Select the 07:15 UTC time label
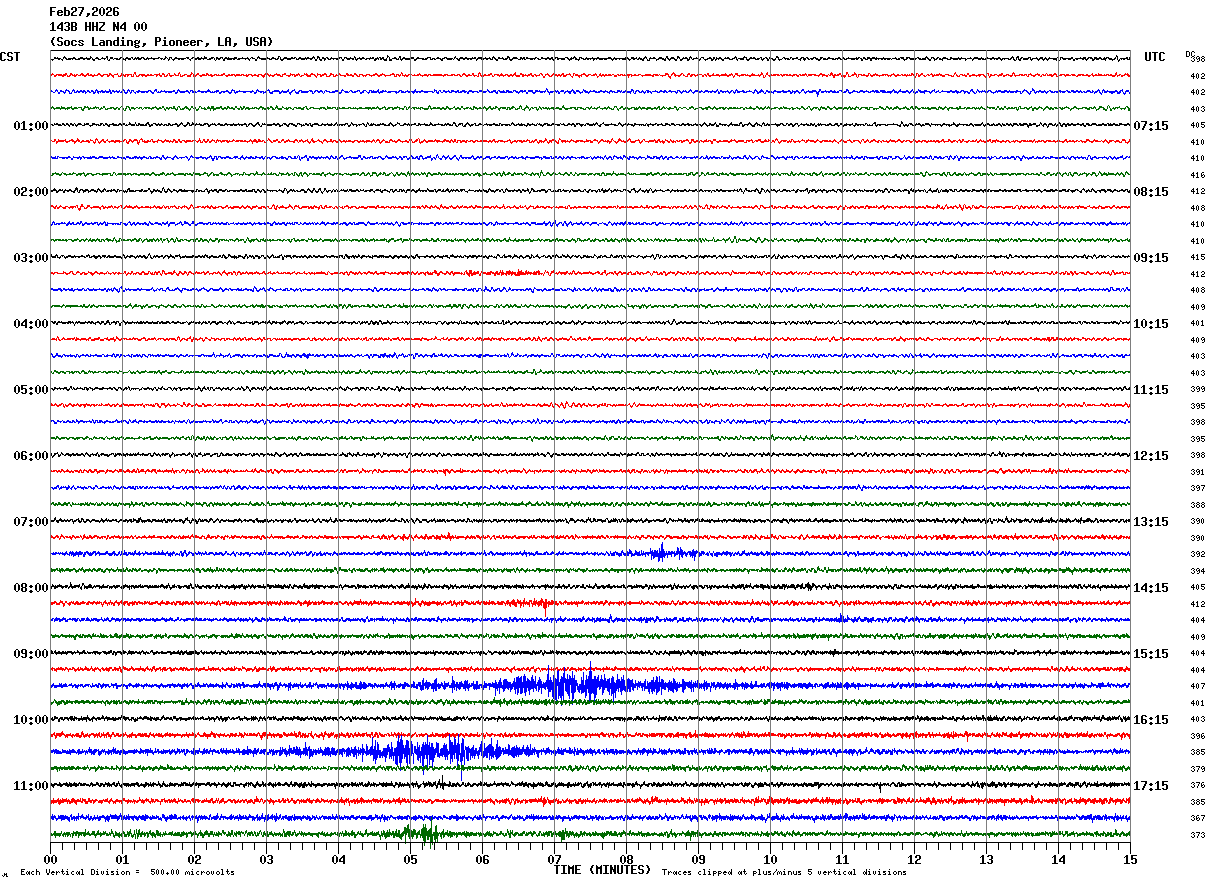 [x=1150, y=126]
